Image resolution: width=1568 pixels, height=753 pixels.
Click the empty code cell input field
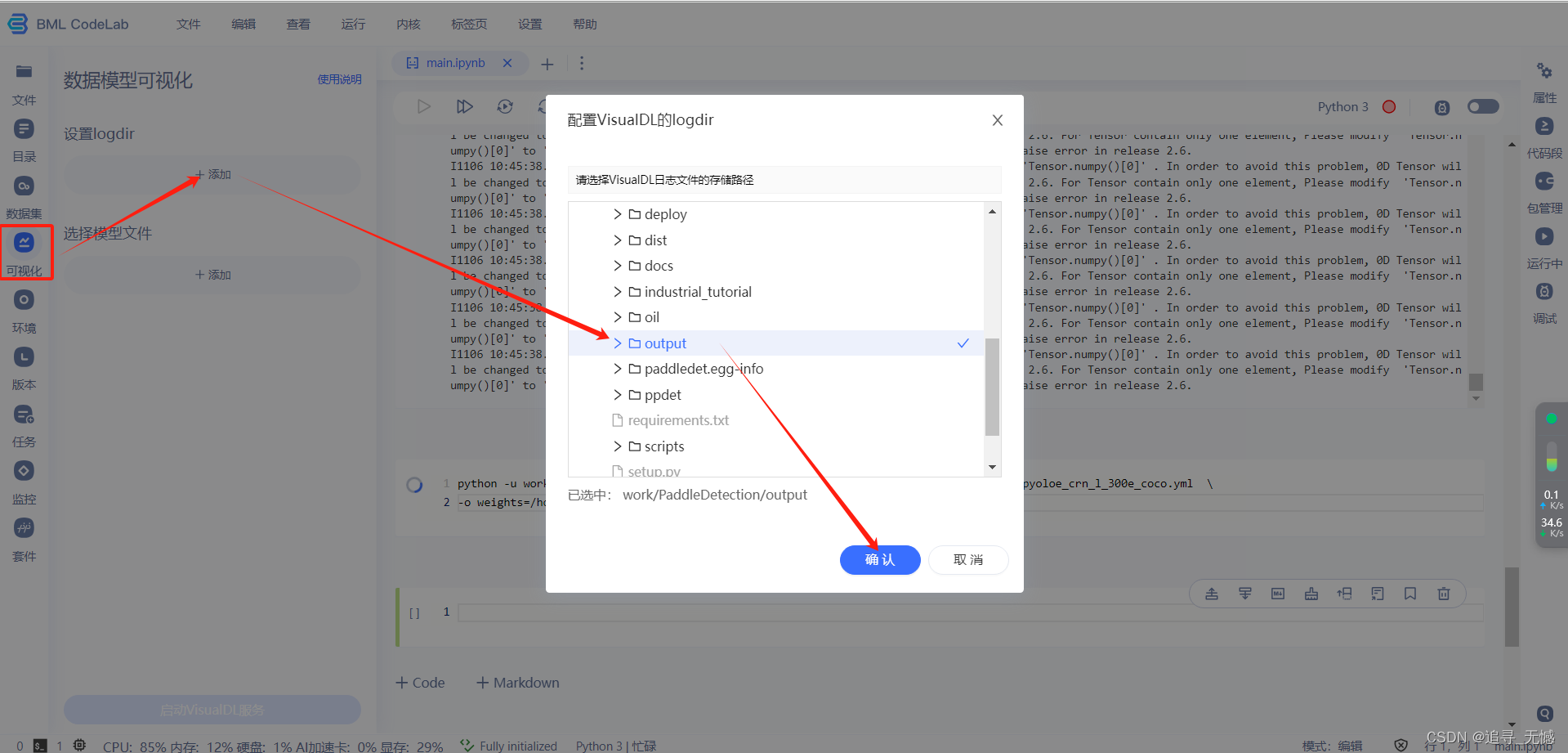tap(971, 612)
